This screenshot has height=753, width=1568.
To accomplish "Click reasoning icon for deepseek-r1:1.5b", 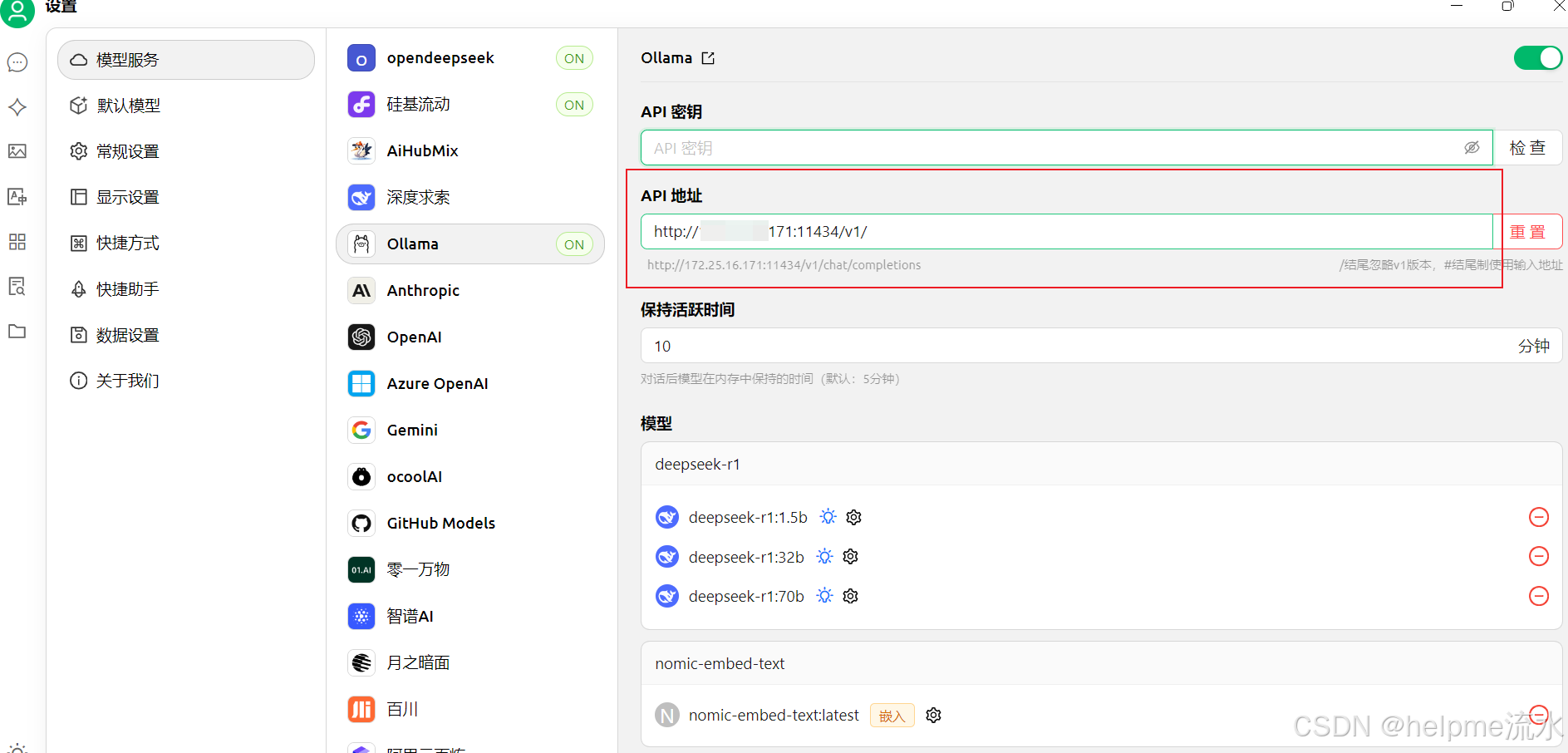I will (828, 517).
